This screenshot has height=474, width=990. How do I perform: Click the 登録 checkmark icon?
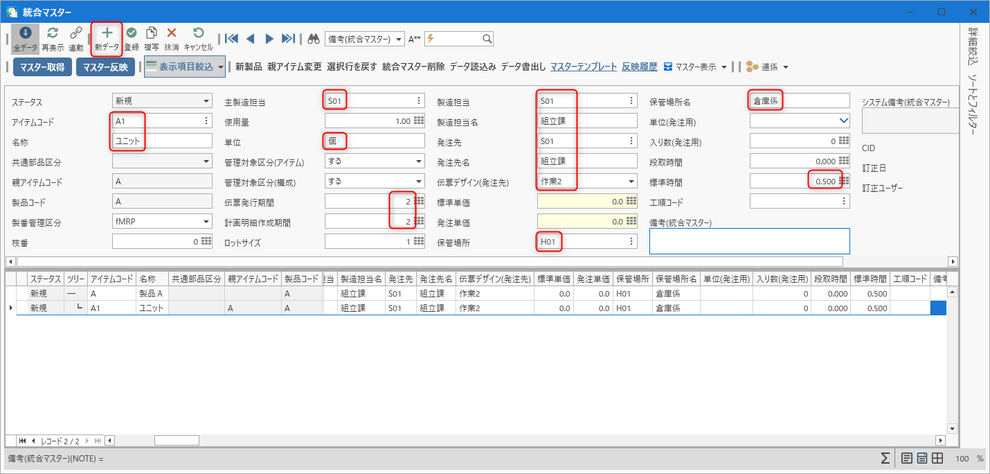click(x=131, y=33)
